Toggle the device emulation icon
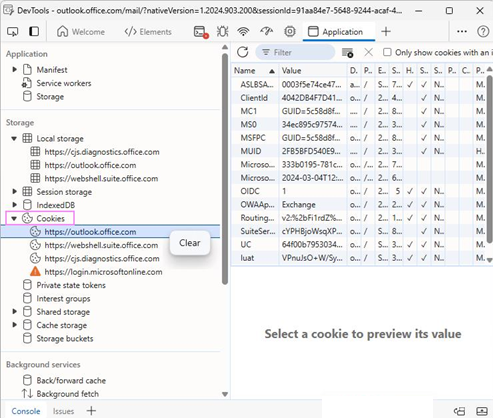Screen dimensions: 493x418 pyautogui.click(x=34, y=32)
